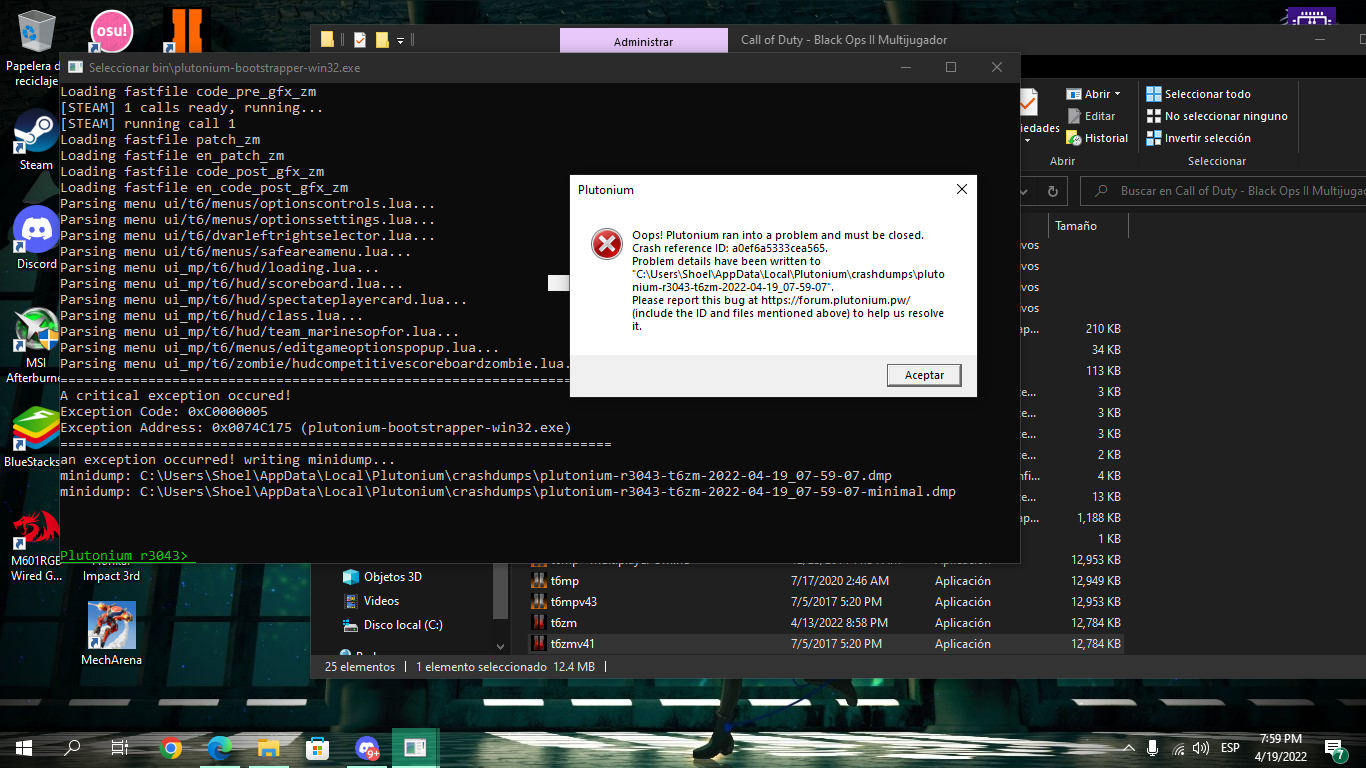This screenshot has height=768, width=1366.
Task: Open taskbar Search magnifier
Action: 72,747
